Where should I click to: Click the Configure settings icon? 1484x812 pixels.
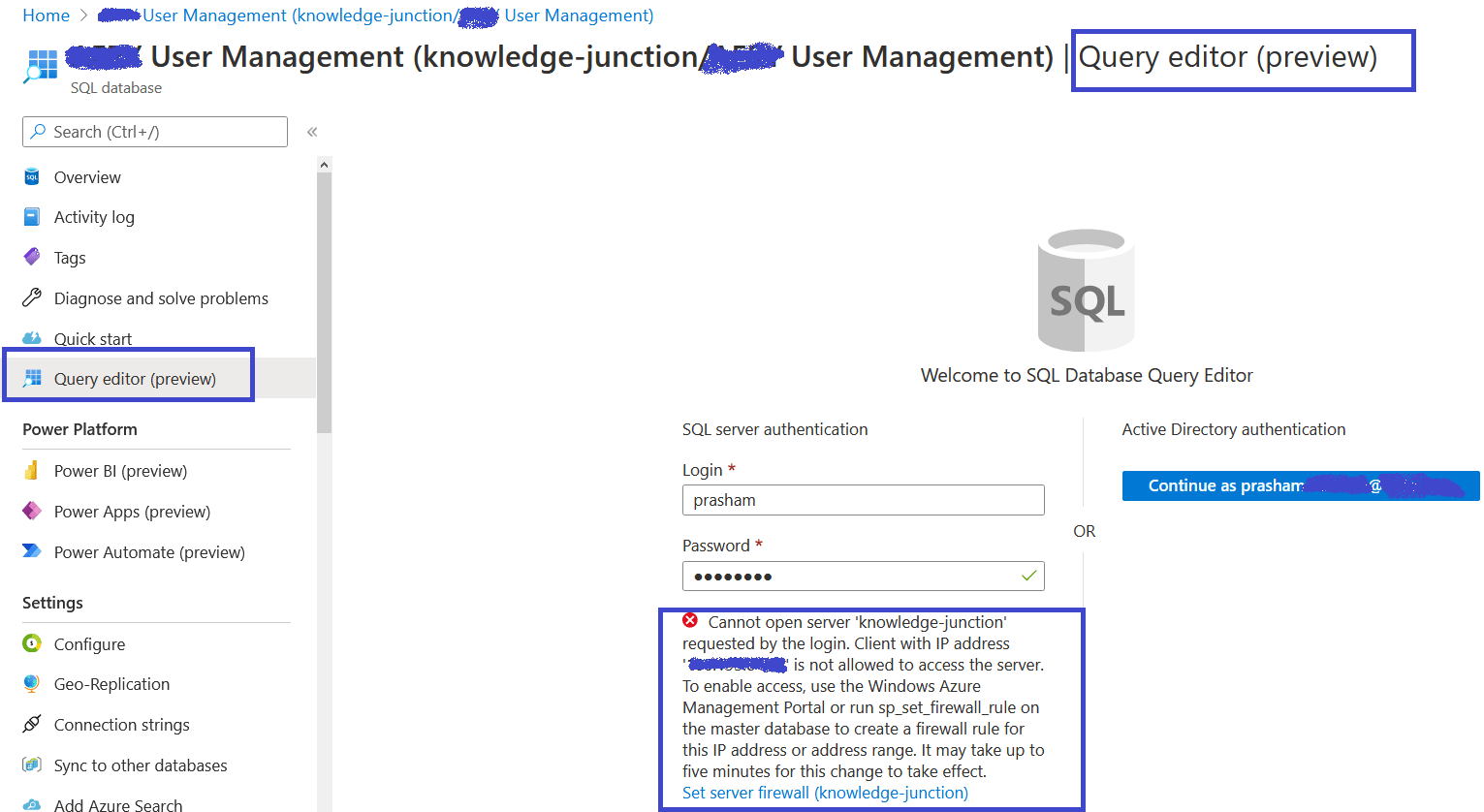click(x=32, y=643)
